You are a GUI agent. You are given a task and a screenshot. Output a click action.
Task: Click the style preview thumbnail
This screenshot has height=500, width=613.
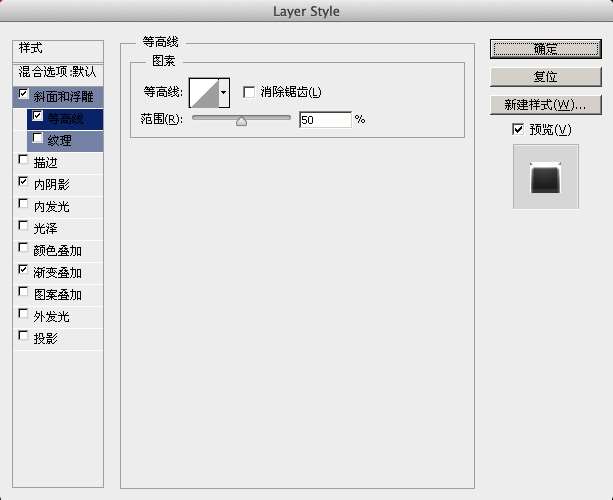546,176
